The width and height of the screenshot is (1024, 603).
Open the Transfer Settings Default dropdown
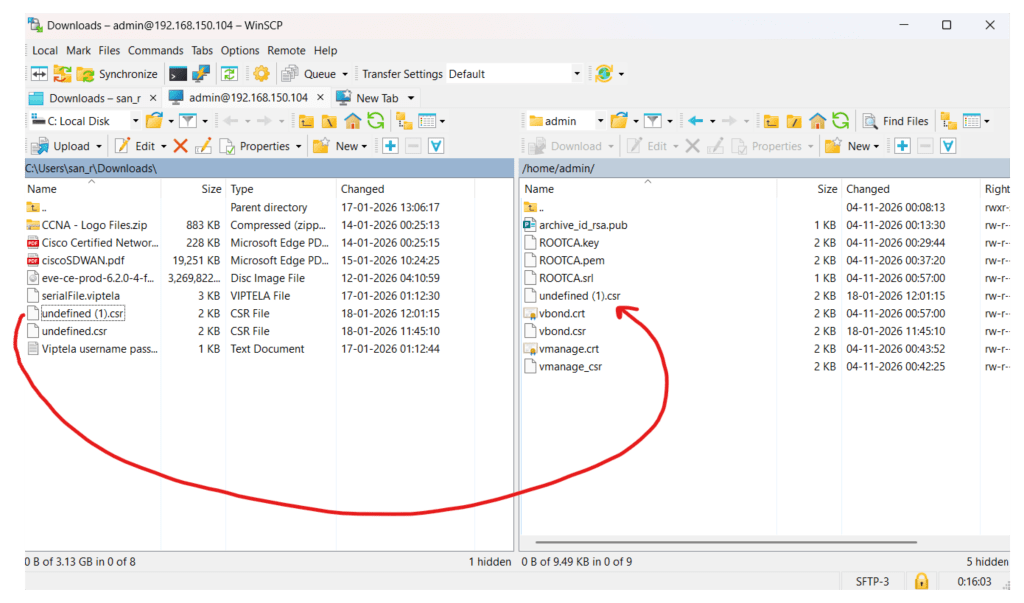click(576, 74)
